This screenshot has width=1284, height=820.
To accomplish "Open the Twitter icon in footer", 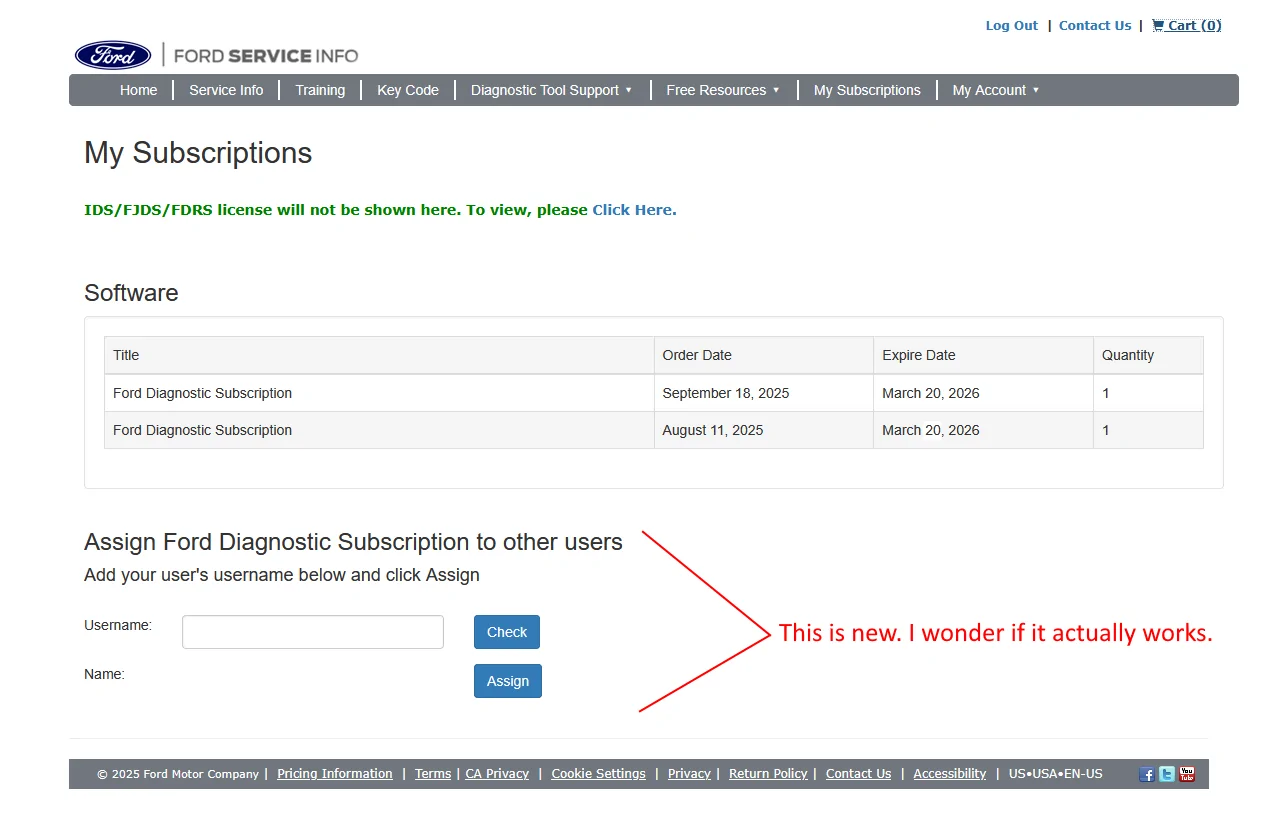I will (1167, 774).
